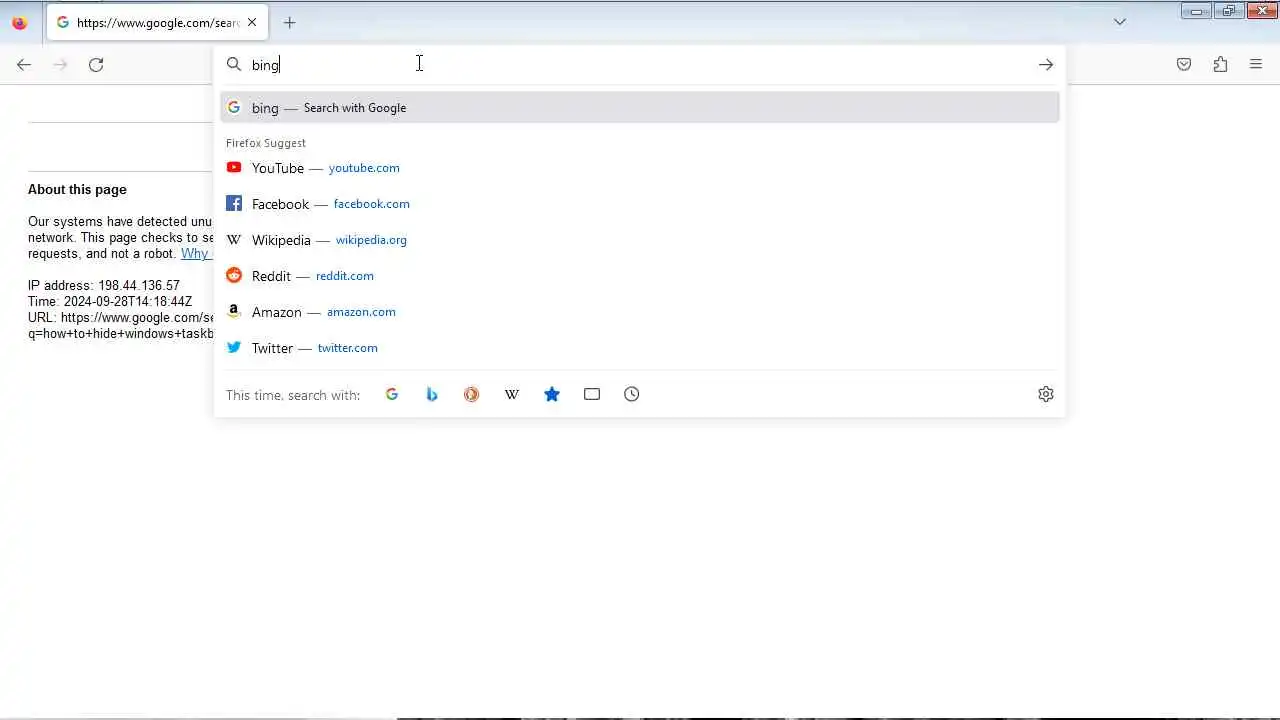Click the 'Firefox Suggest' label
Viewport: 1280px width, 720px height.
point(266,143)
